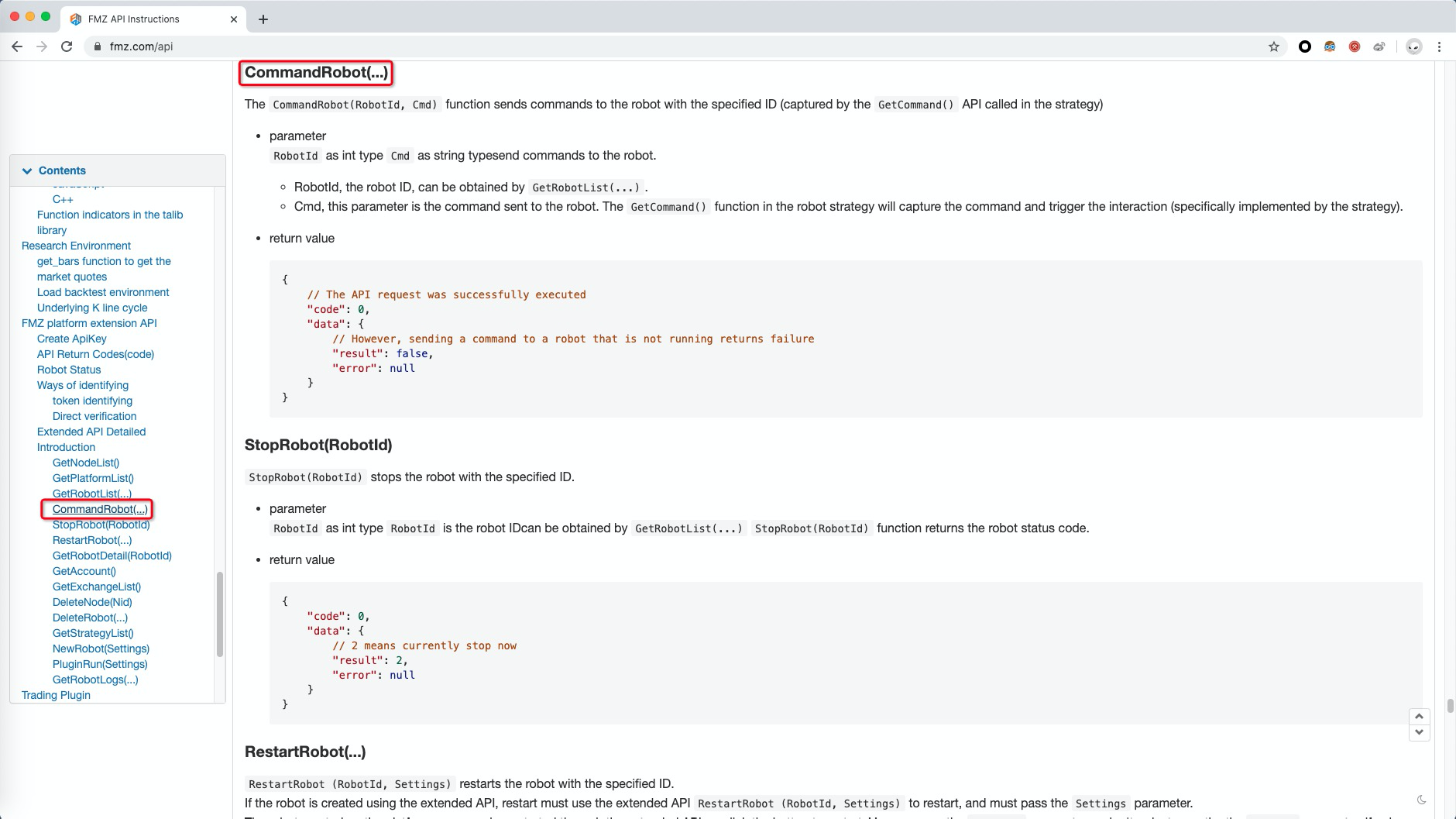Select FMZ platform extension API entry
This screenshot has height=819, width=1456.
click(x=89, y=323)
